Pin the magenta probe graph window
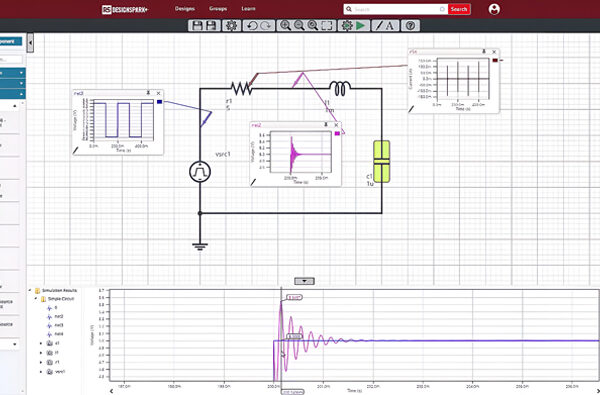600x395 pixels. click(x=326, y=125)
